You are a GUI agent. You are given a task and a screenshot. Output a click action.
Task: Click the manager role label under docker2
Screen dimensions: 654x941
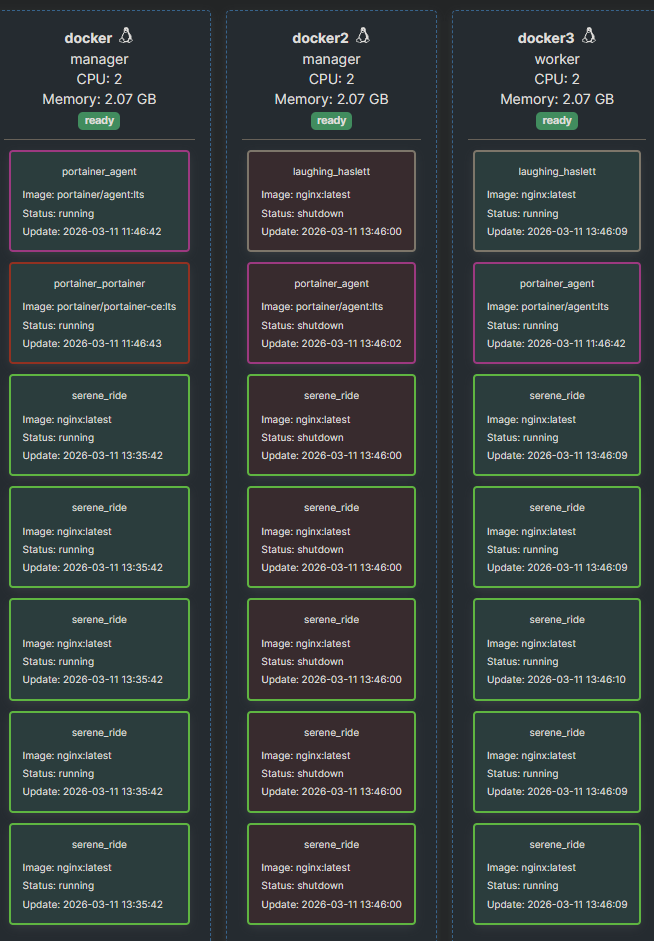pos(331,59)
